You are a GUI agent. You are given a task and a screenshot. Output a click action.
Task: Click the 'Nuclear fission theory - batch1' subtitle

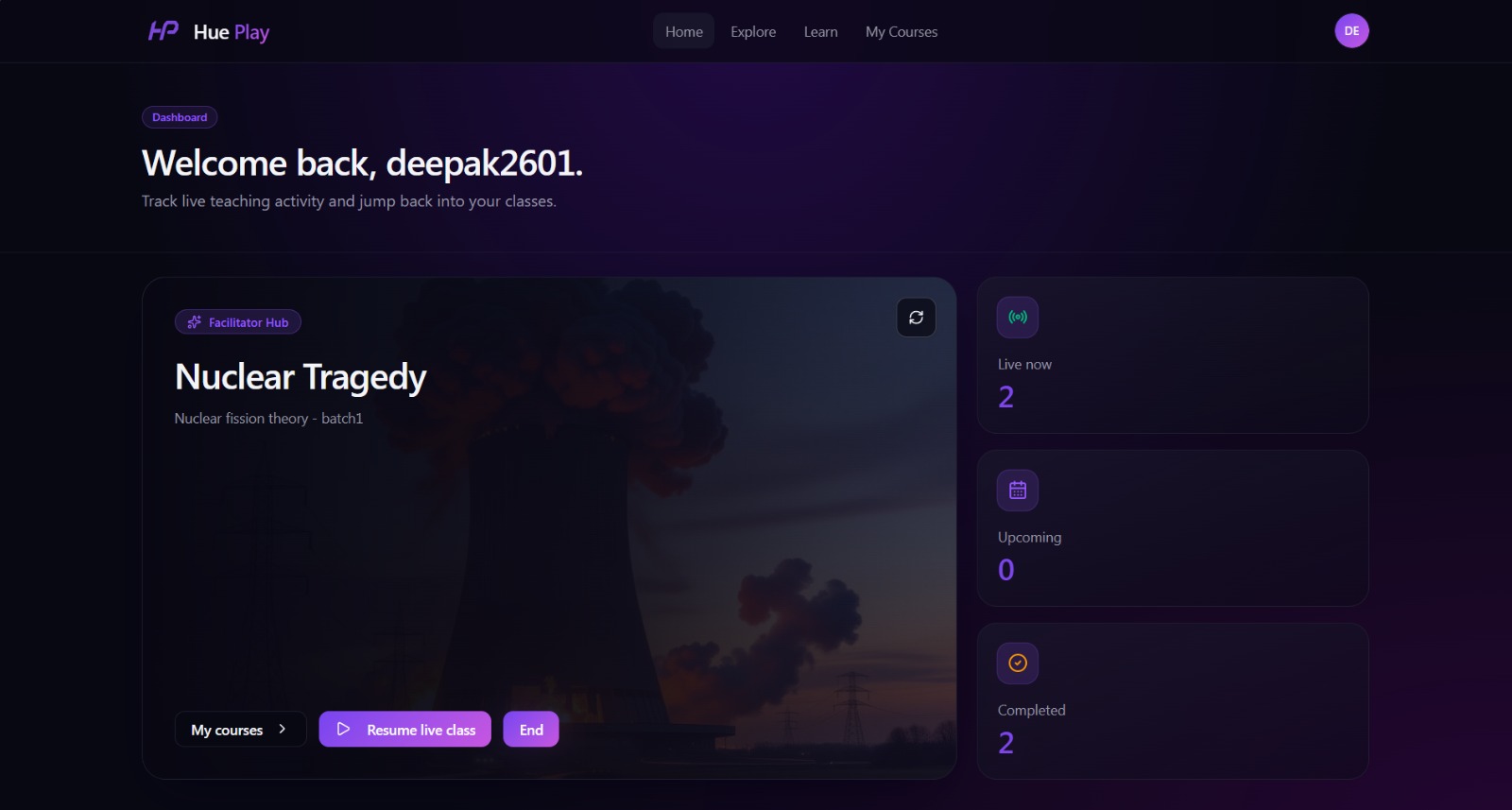tap(268, 418)
